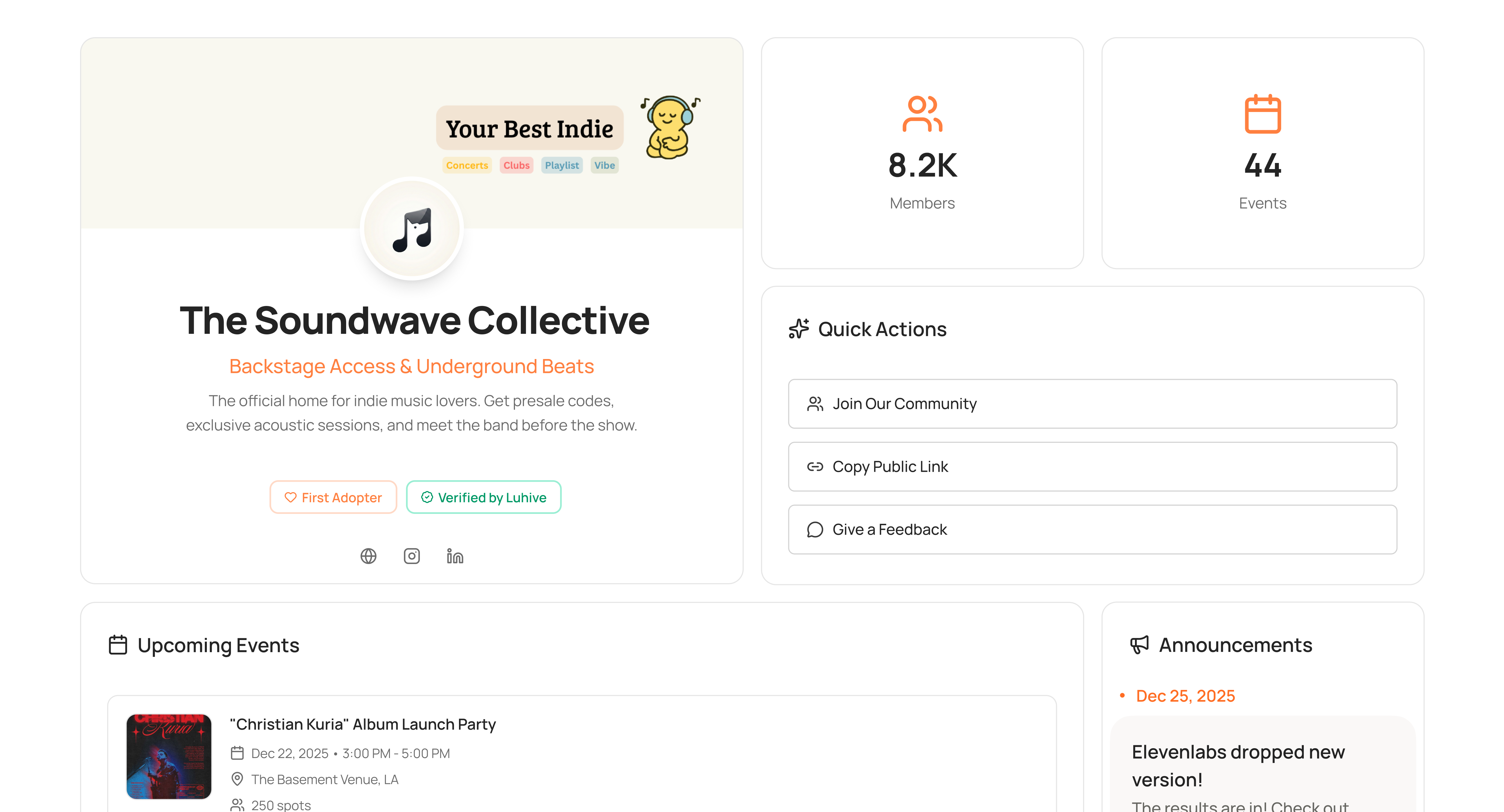Image resolution: width=1504 pixels, height=812 pixels.
Task: Open the website globe icon link
Action: [368, 556]
